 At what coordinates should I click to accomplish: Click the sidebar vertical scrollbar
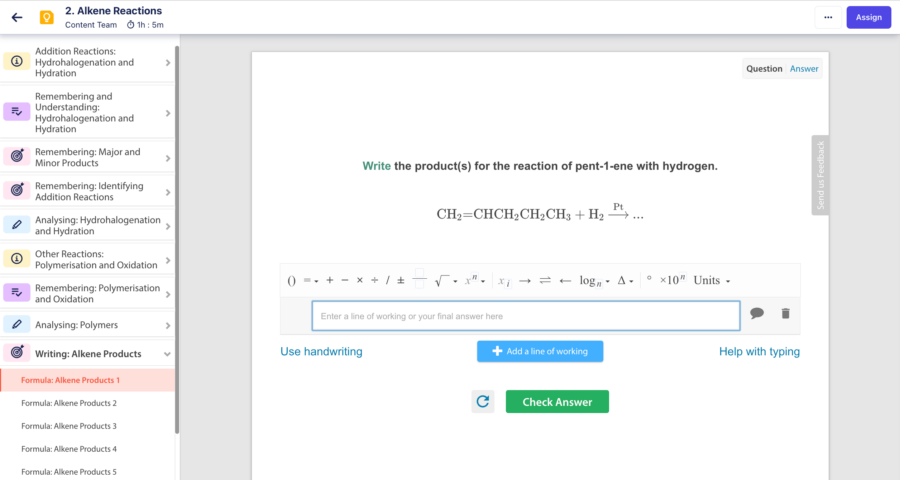177,240
